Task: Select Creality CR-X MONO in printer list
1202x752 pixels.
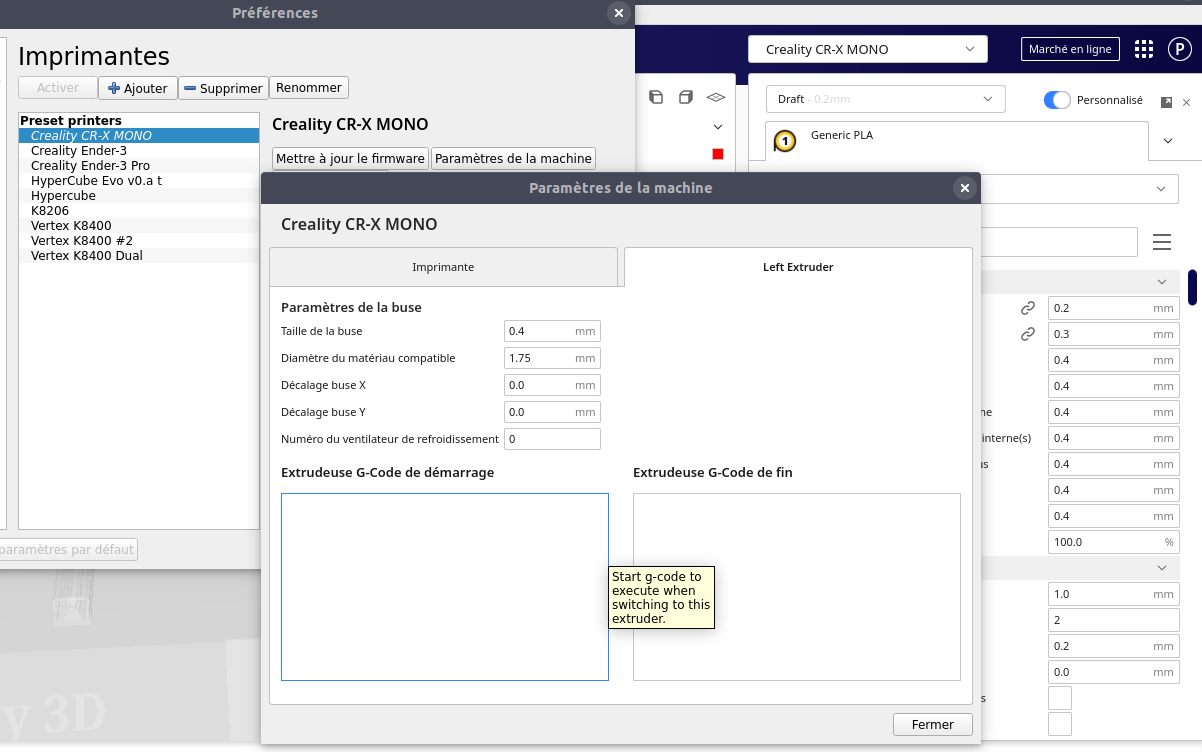Action: (x=139, y=135)
